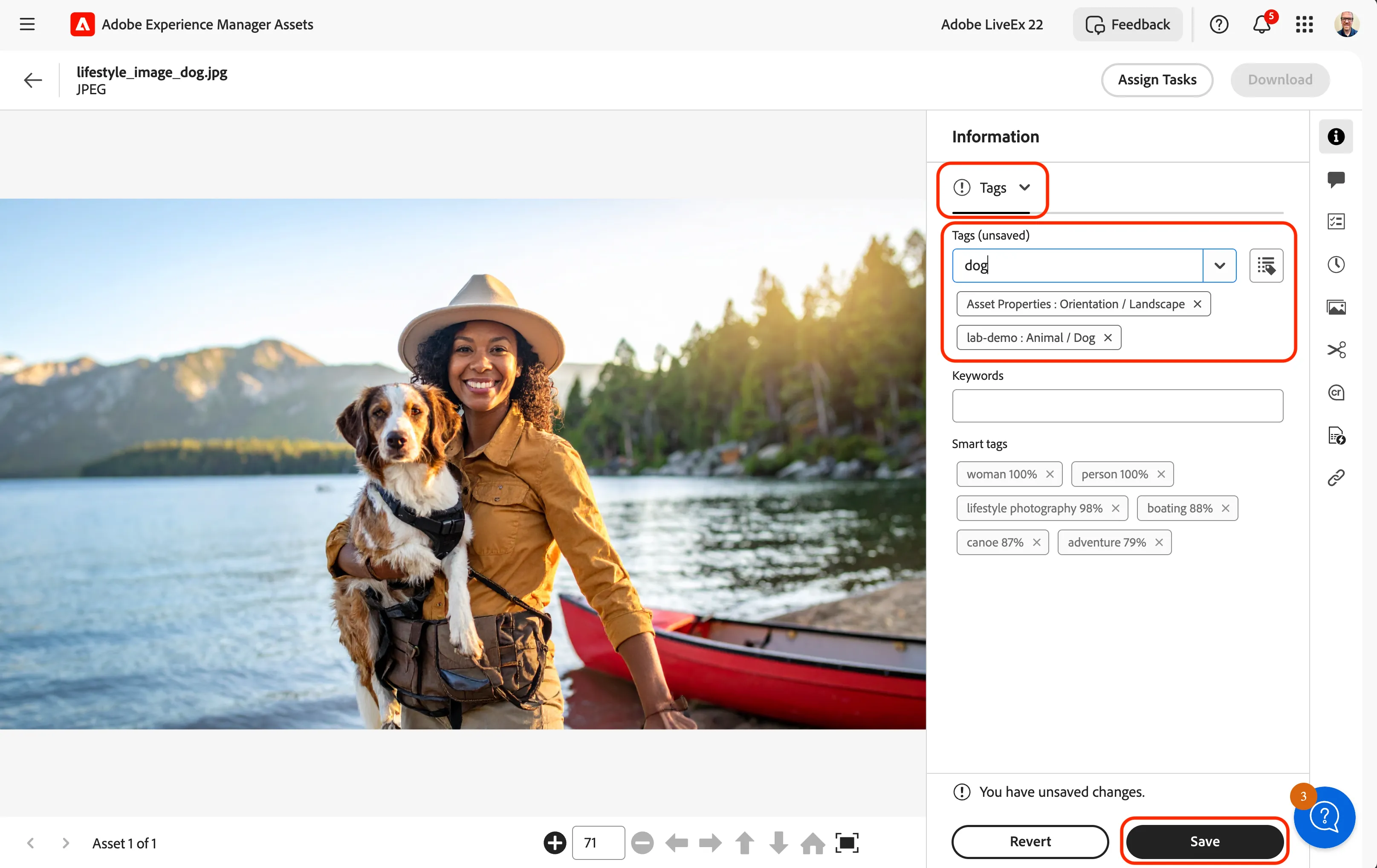Open the hamburger navigation menu

point(27,25)
